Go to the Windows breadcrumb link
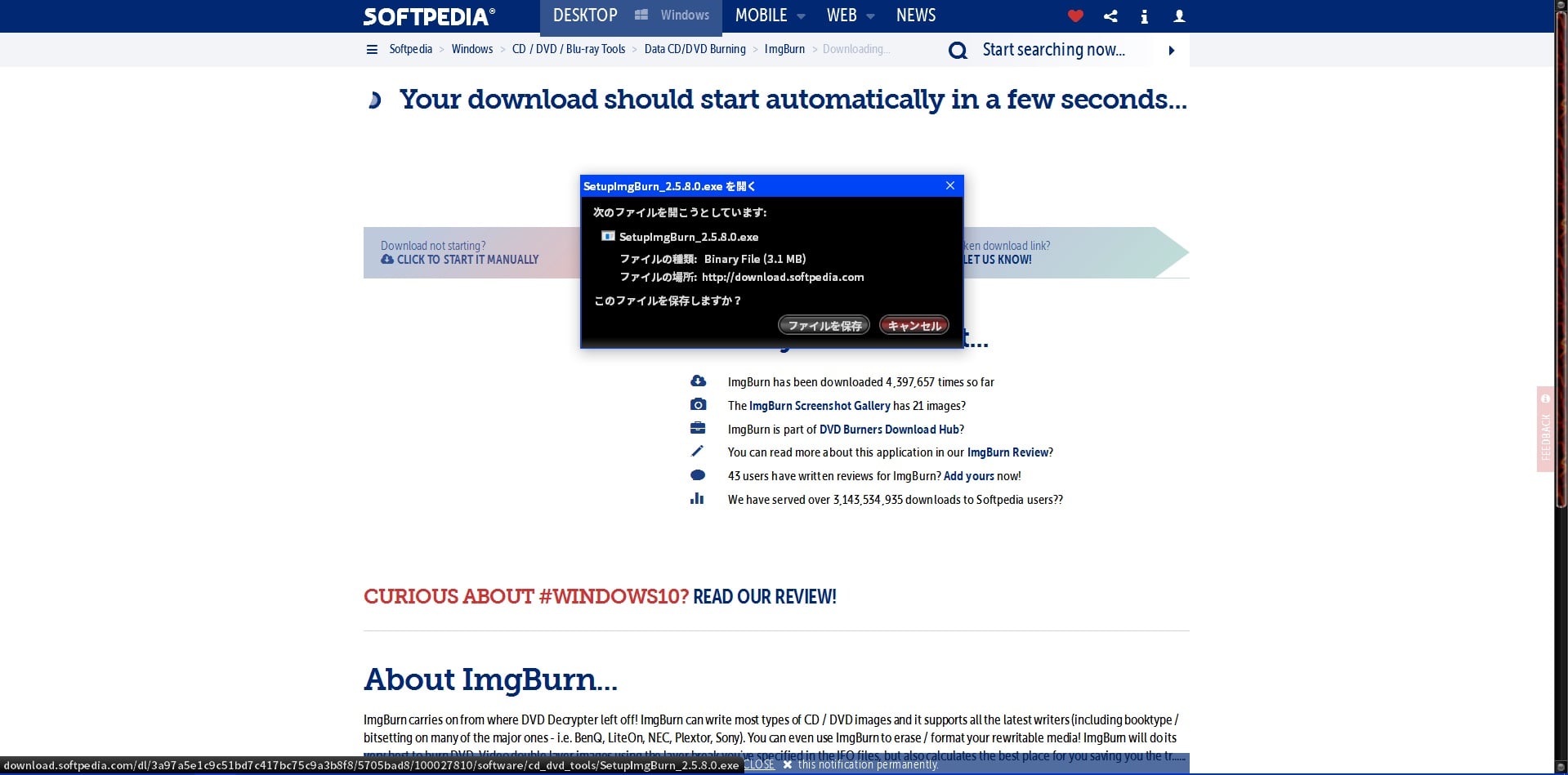Screen dimensions: 1568x775 pyautogui.click(x=472, y=49)
